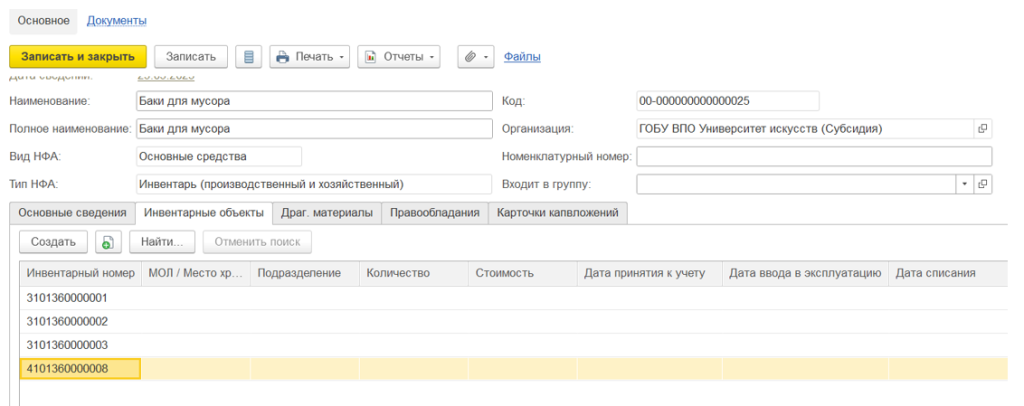This screenshot has width=1024, height=406.
Task: Click the Номенклатурный номер input field
Action: 814,157
